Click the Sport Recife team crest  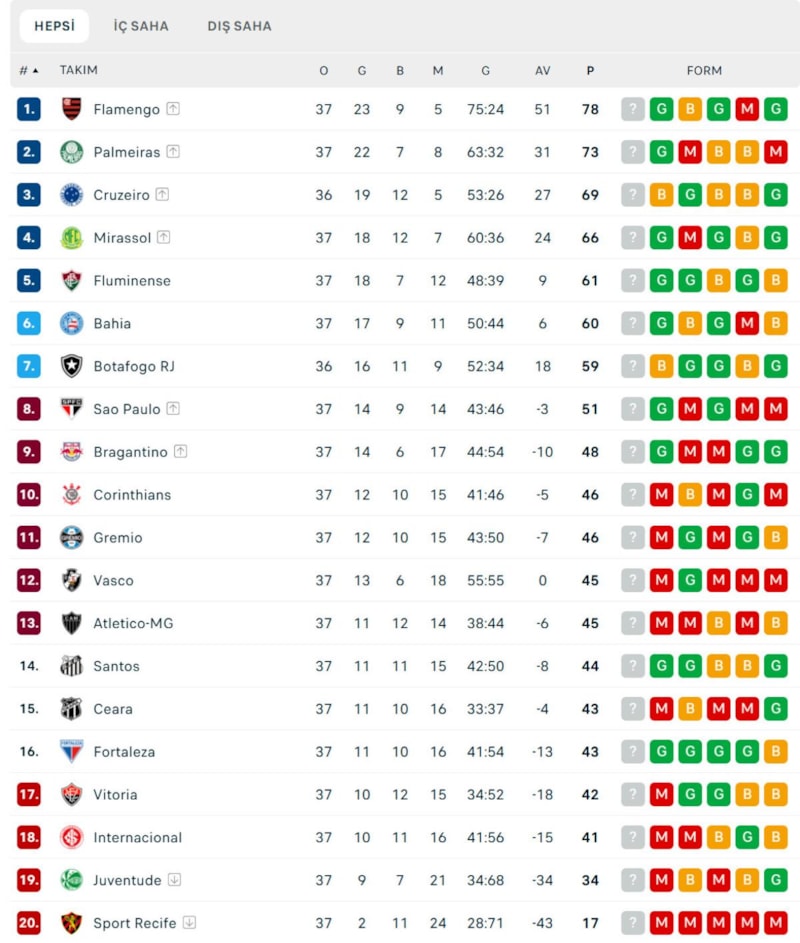click(x=72, y=923)
